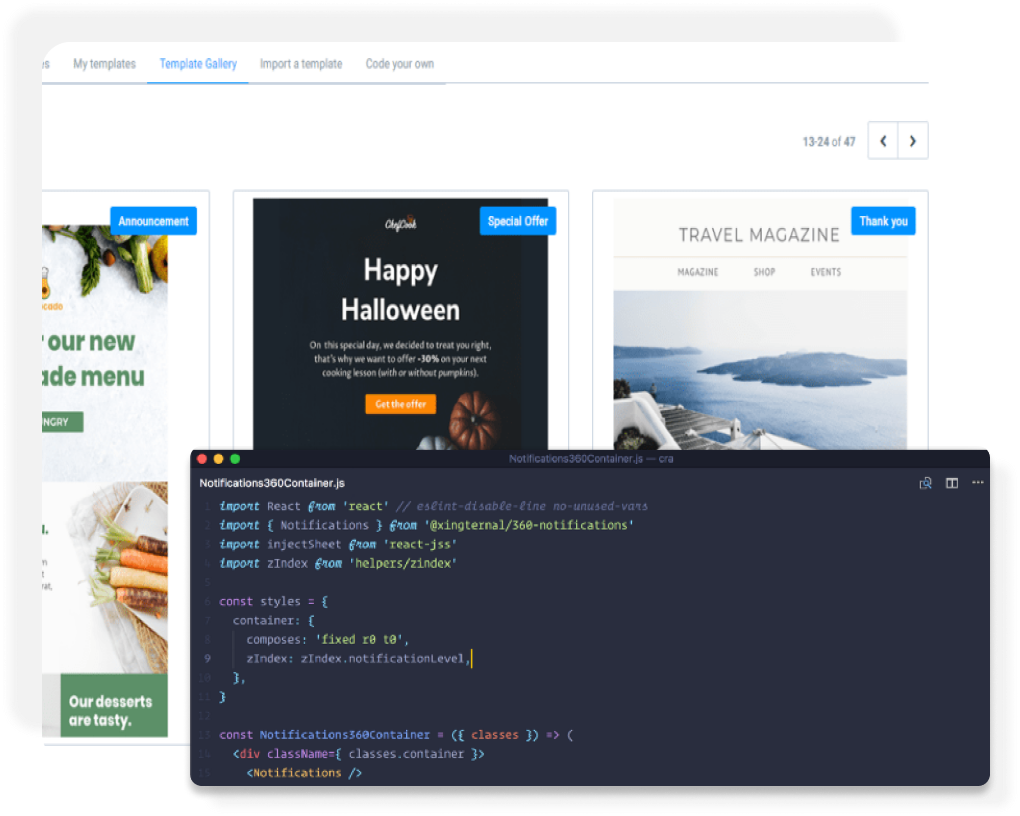Image resolution: width=1020 pixels, height=816 pixels.
Task: Switch to My templates tab
Action: point(104,64)
